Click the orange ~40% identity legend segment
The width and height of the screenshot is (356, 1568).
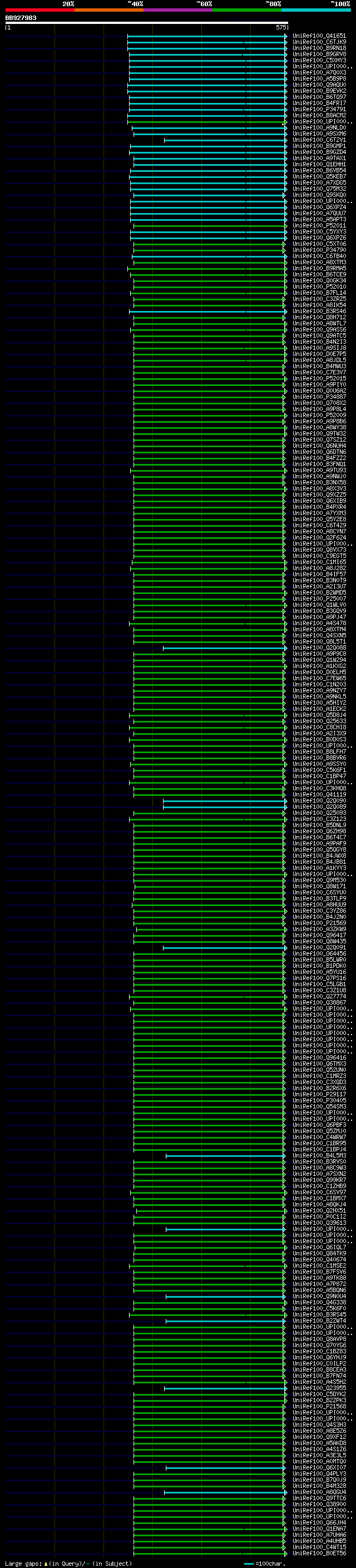point(109,10)
